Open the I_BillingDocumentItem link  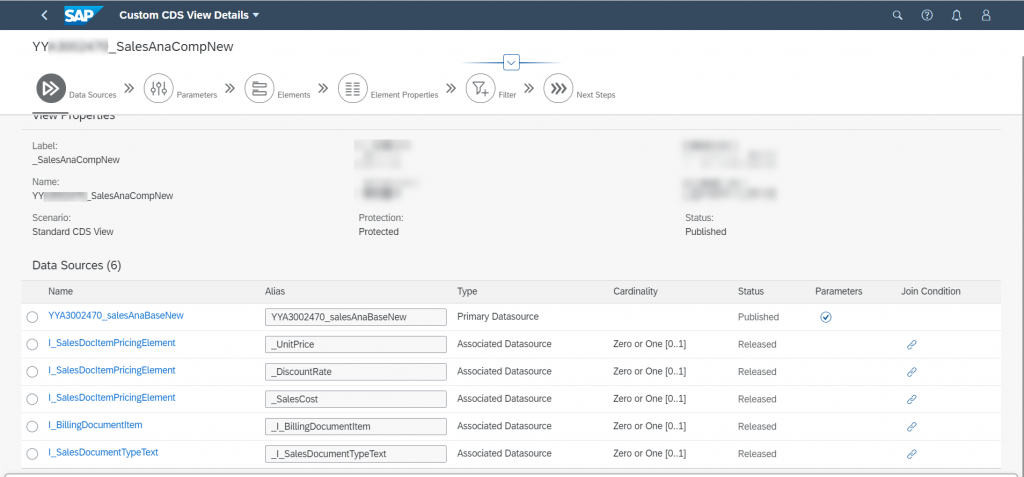click(x=95, y=425)
